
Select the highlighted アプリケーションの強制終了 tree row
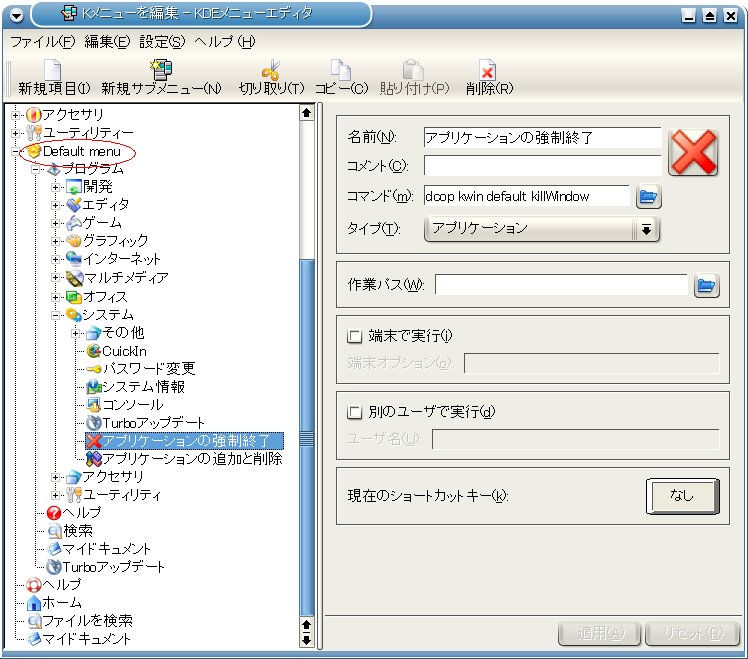(185, 441)
